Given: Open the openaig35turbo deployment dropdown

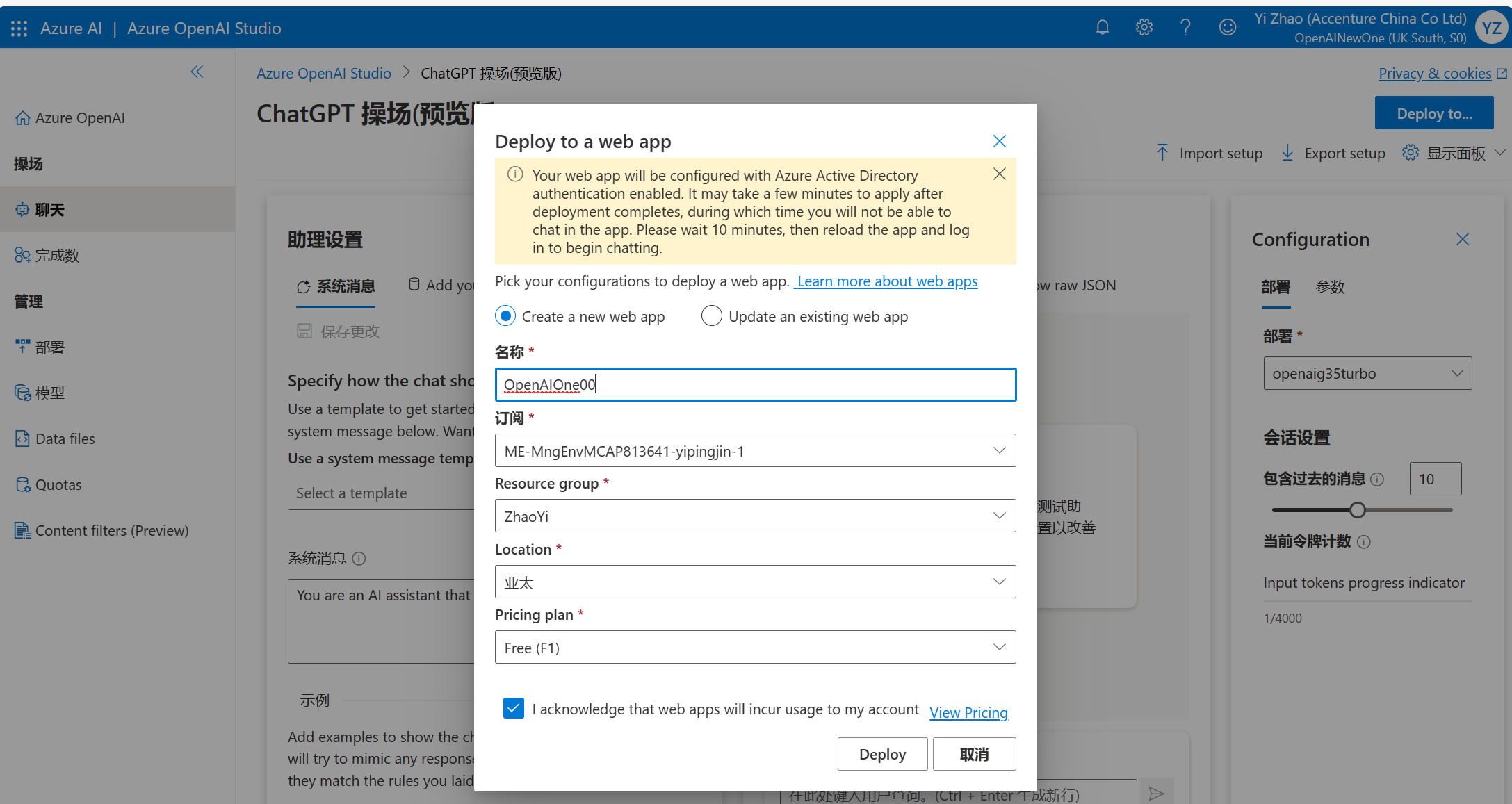Looking at the screenshot, I should (x=1367, y=373).
